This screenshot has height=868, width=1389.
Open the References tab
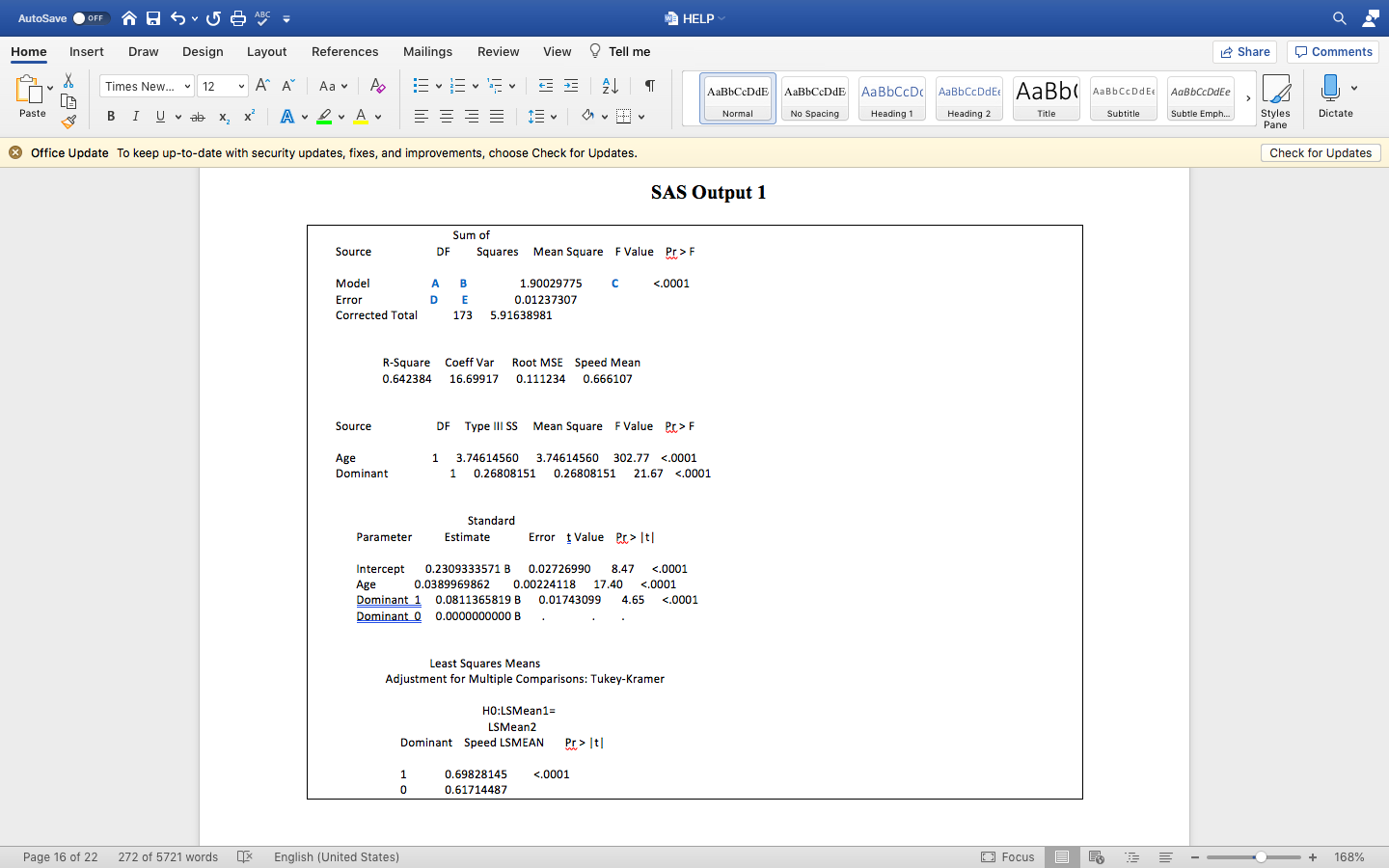tap(344, 52)
